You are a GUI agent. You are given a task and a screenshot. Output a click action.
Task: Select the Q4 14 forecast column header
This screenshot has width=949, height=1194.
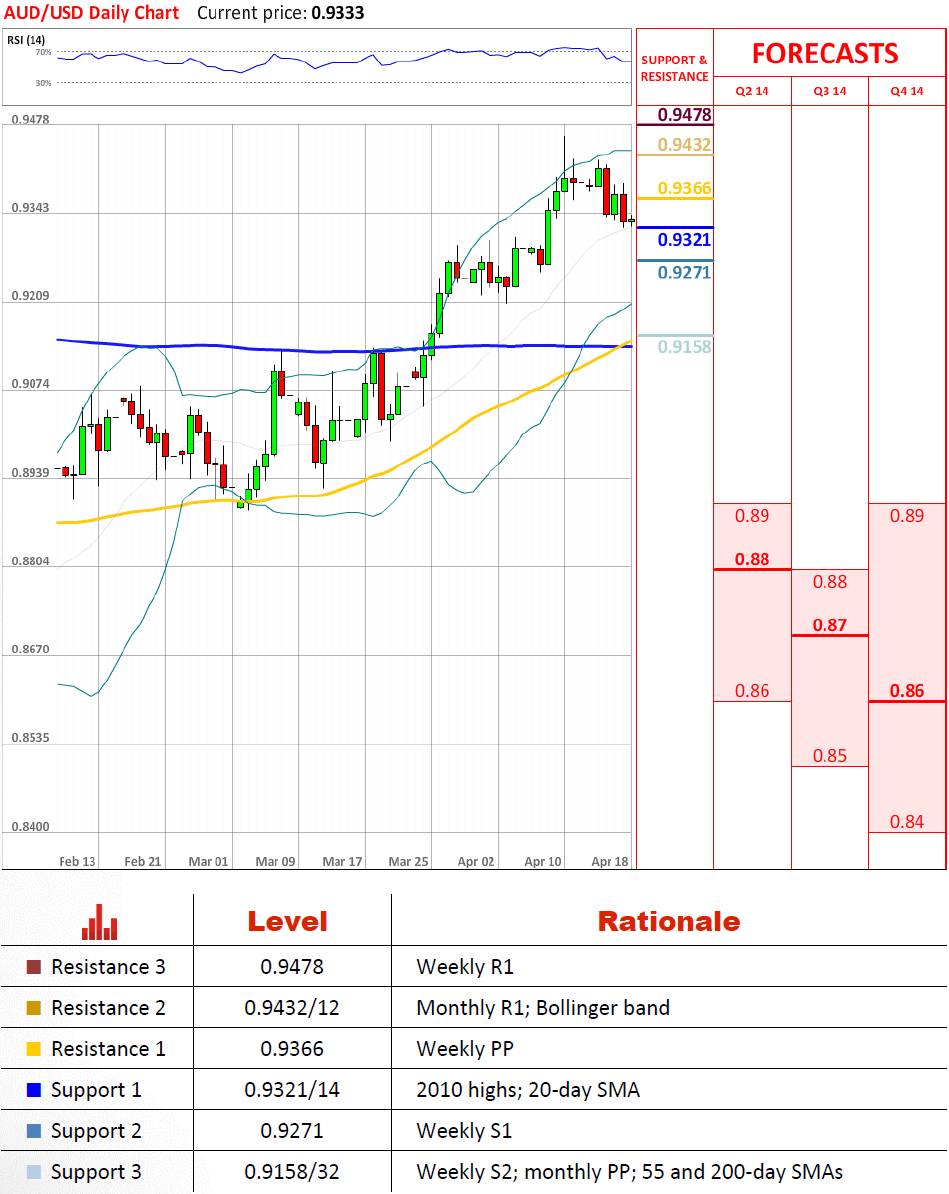(x=907, y=91)
